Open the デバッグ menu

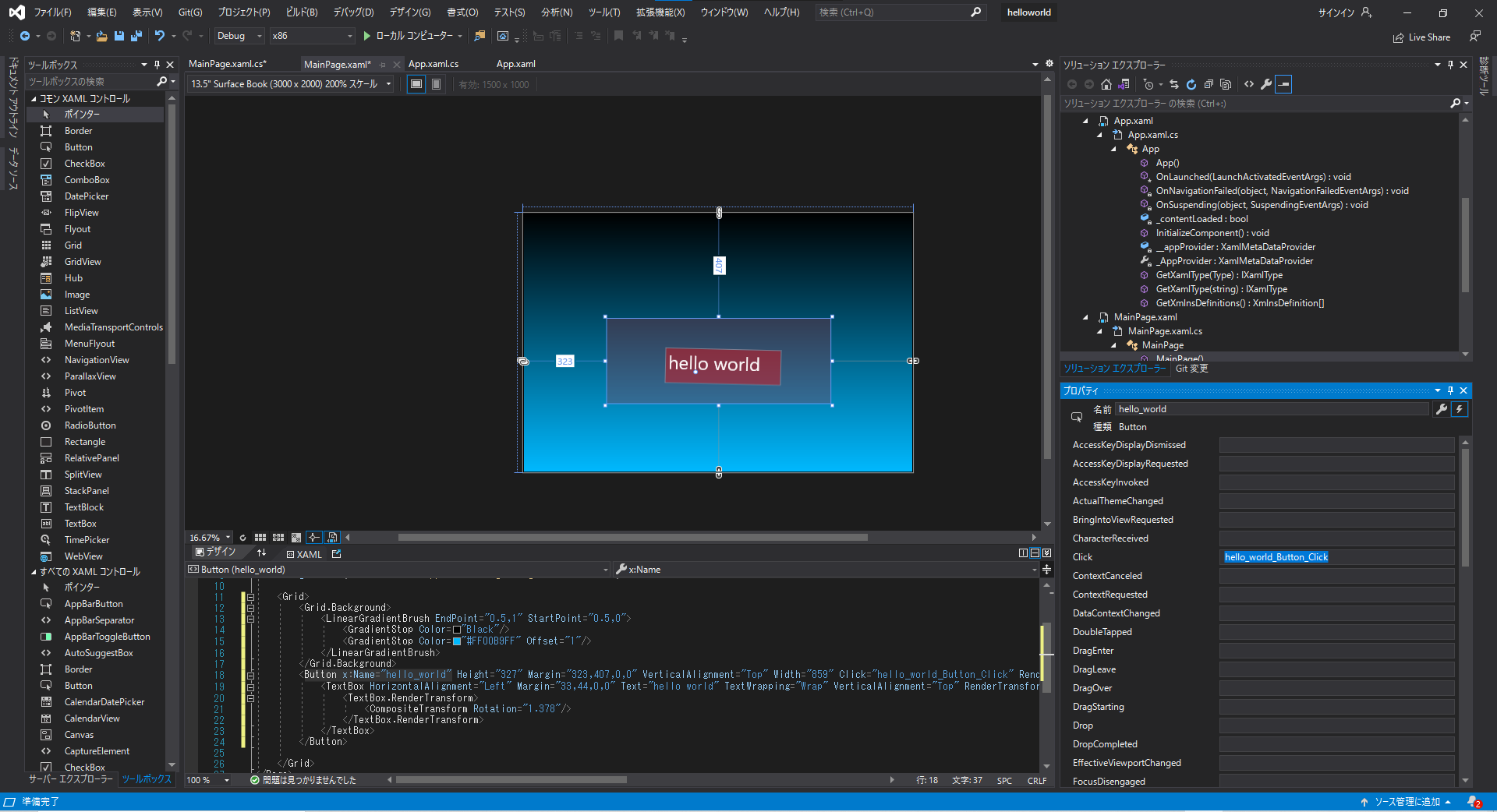pos(352,12)
